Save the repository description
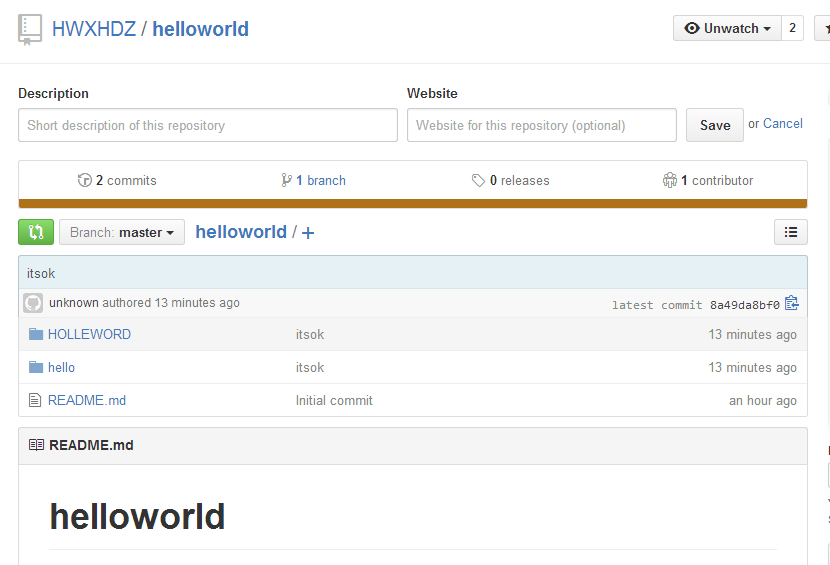The height and width of the screenshot is (565, 830). click(715, 125)
